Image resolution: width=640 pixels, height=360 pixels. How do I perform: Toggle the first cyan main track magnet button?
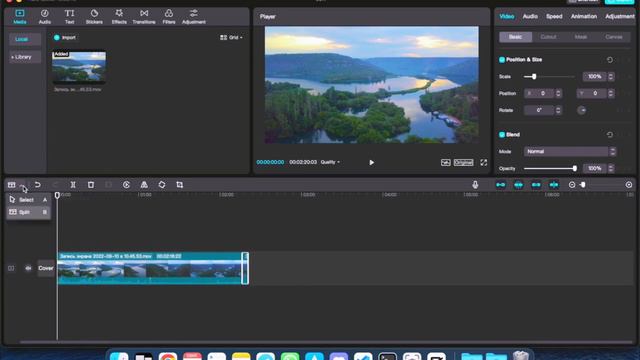click(x=500, y=185)
